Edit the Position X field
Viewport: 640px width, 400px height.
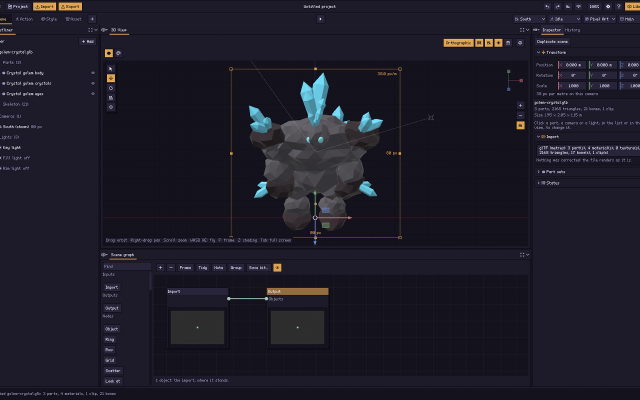pyautogui.click(x=572, y=65)
